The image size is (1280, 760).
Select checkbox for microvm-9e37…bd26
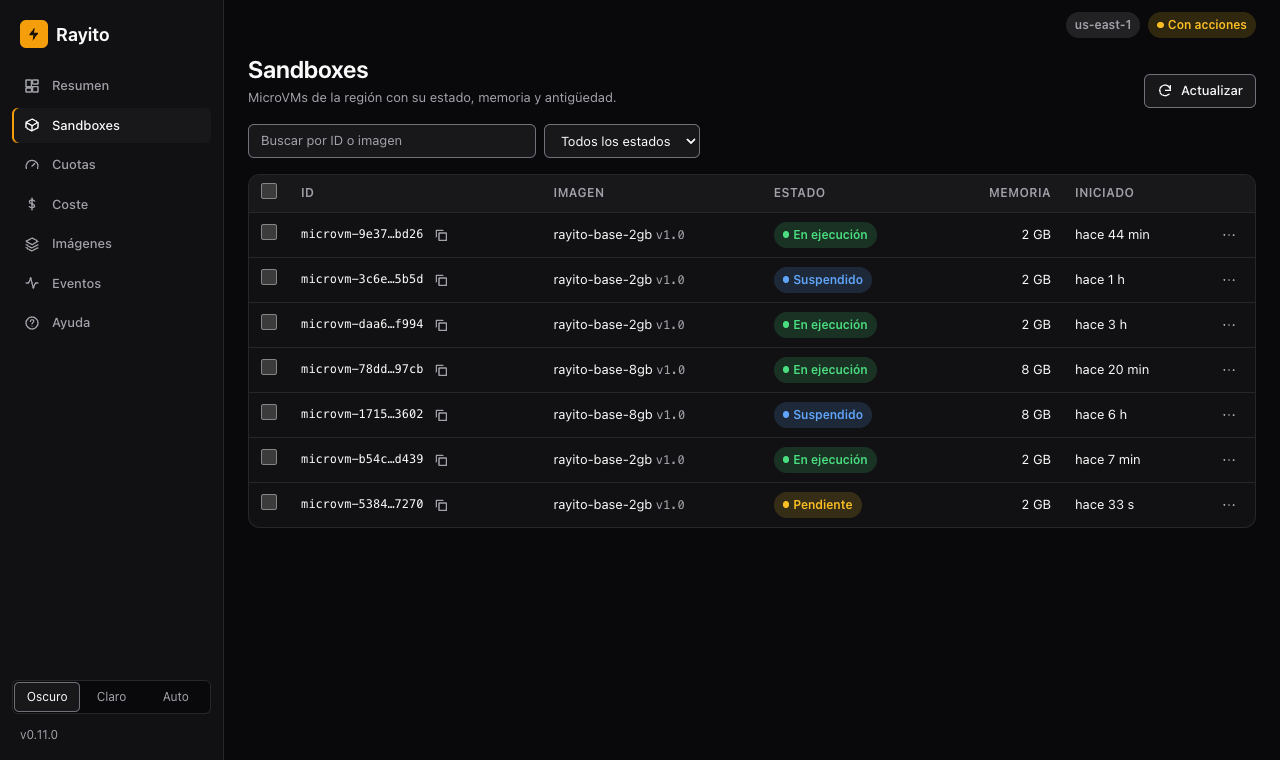coord(269,232)
